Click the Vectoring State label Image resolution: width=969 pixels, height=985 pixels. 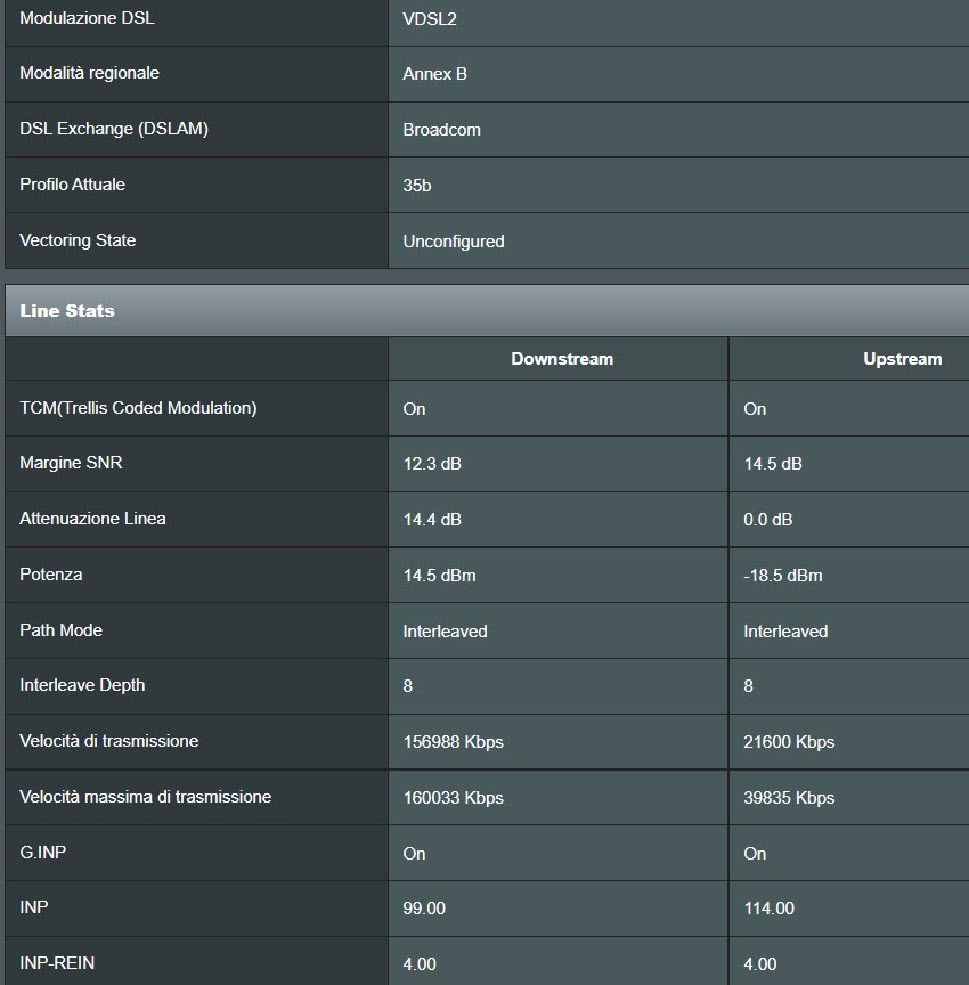78,240
